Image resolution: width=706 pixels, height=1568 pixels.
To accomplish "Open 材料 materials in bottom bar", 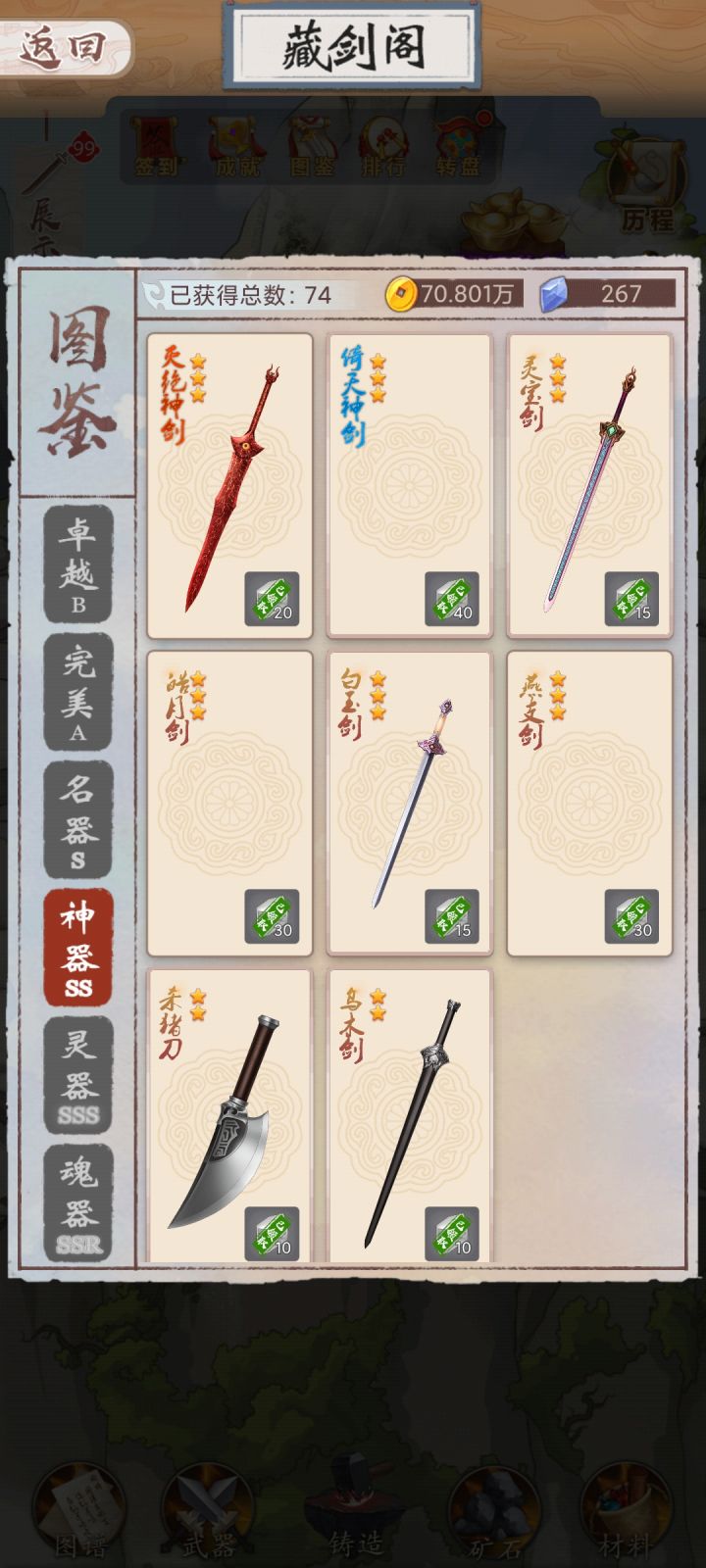I will point(625,1509).
